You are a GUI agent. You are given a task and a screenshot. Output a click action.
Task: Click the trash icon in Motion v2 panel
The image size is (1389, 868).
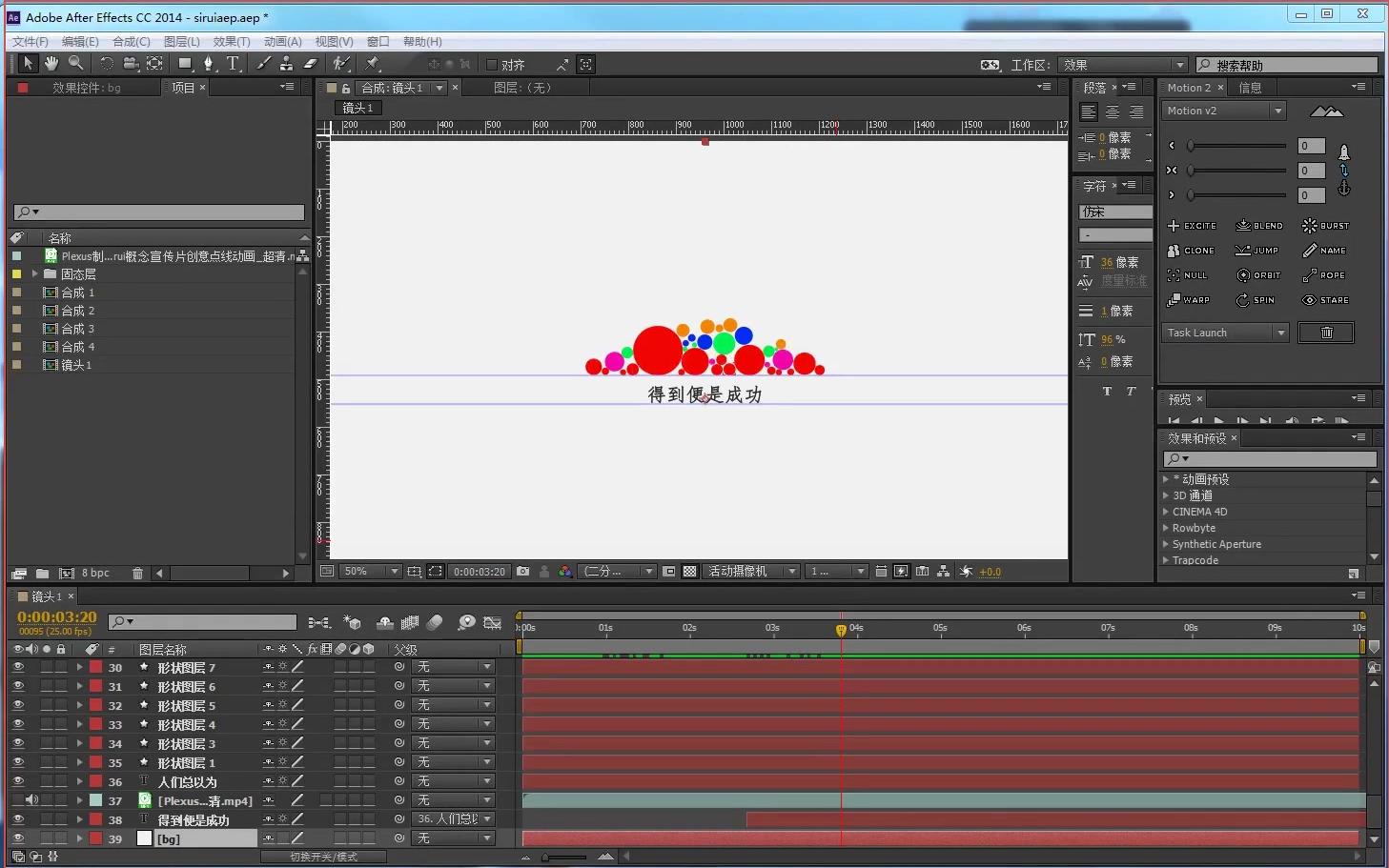1325,332
